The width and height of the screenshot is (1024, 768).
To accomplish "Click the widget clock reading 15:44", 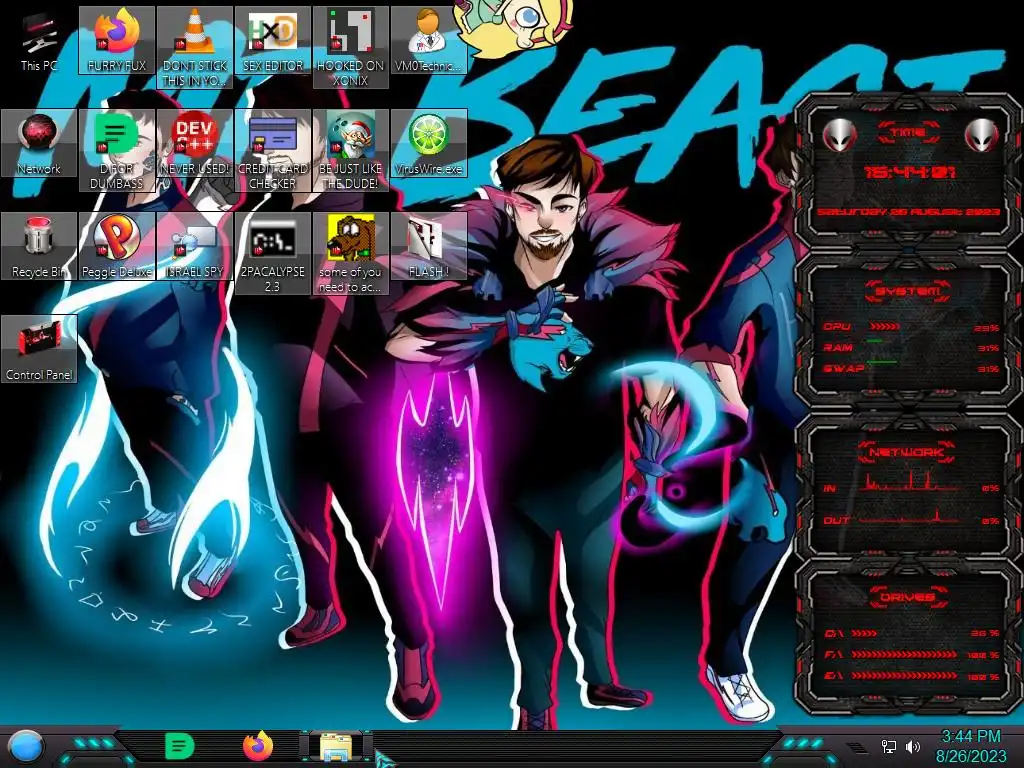I will tap(909, 172).
